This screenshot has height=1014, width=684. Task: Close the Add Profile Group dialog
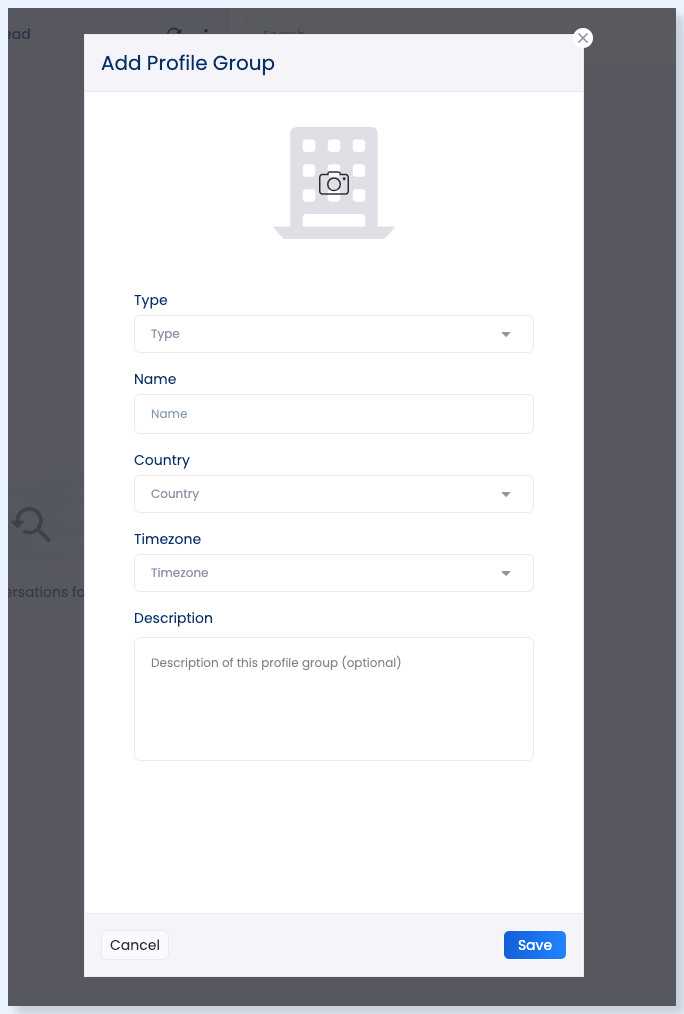click(582, 38)
